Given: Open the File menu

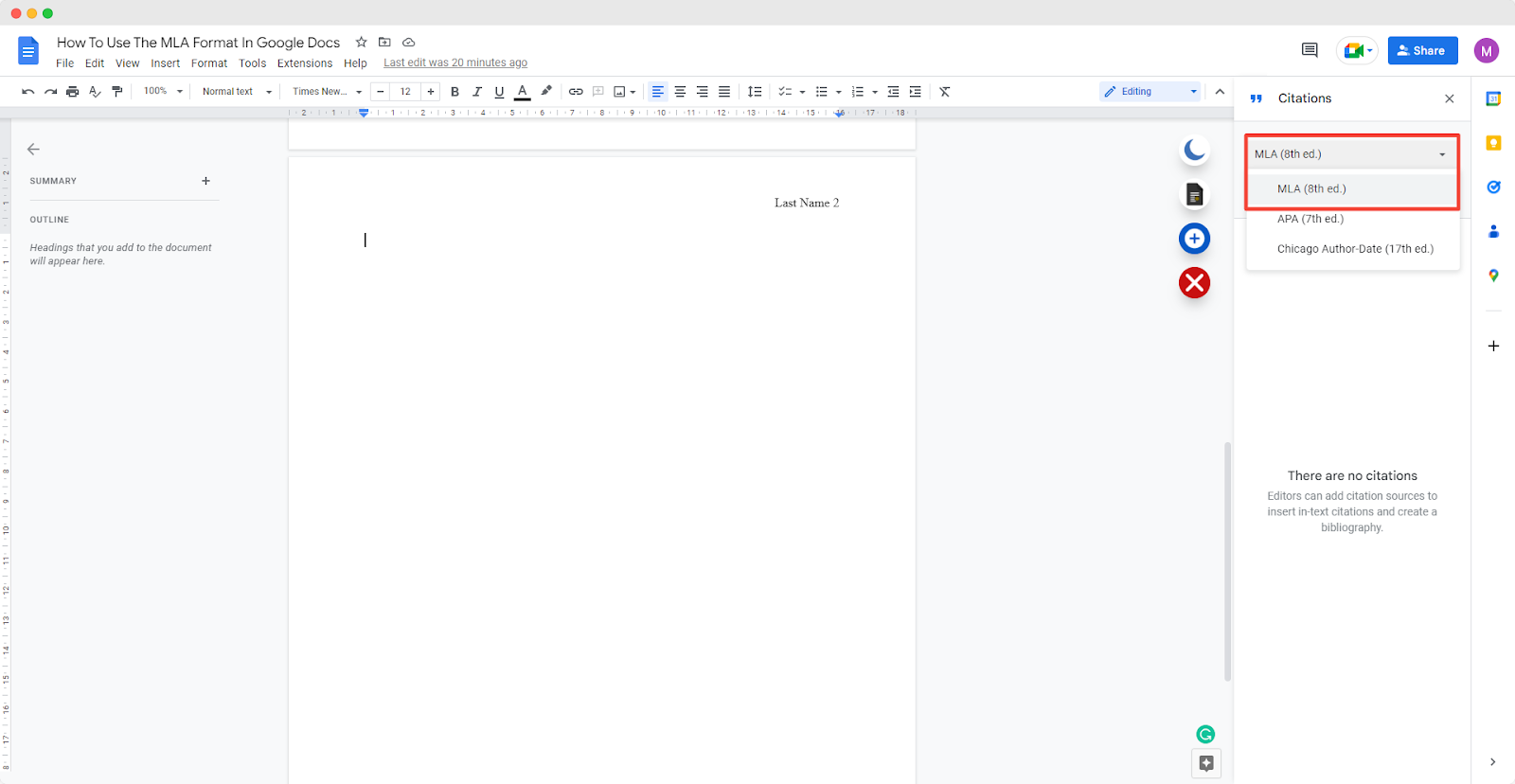Looking at the screenshot, I should (64, 63).
